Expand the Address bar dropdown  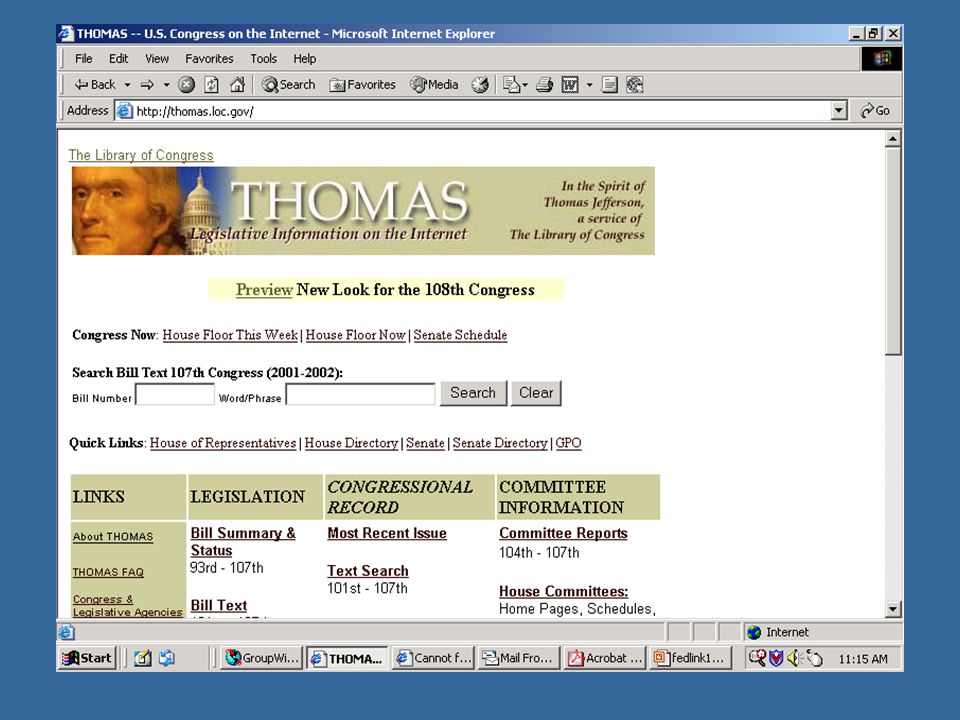(839, 111)
